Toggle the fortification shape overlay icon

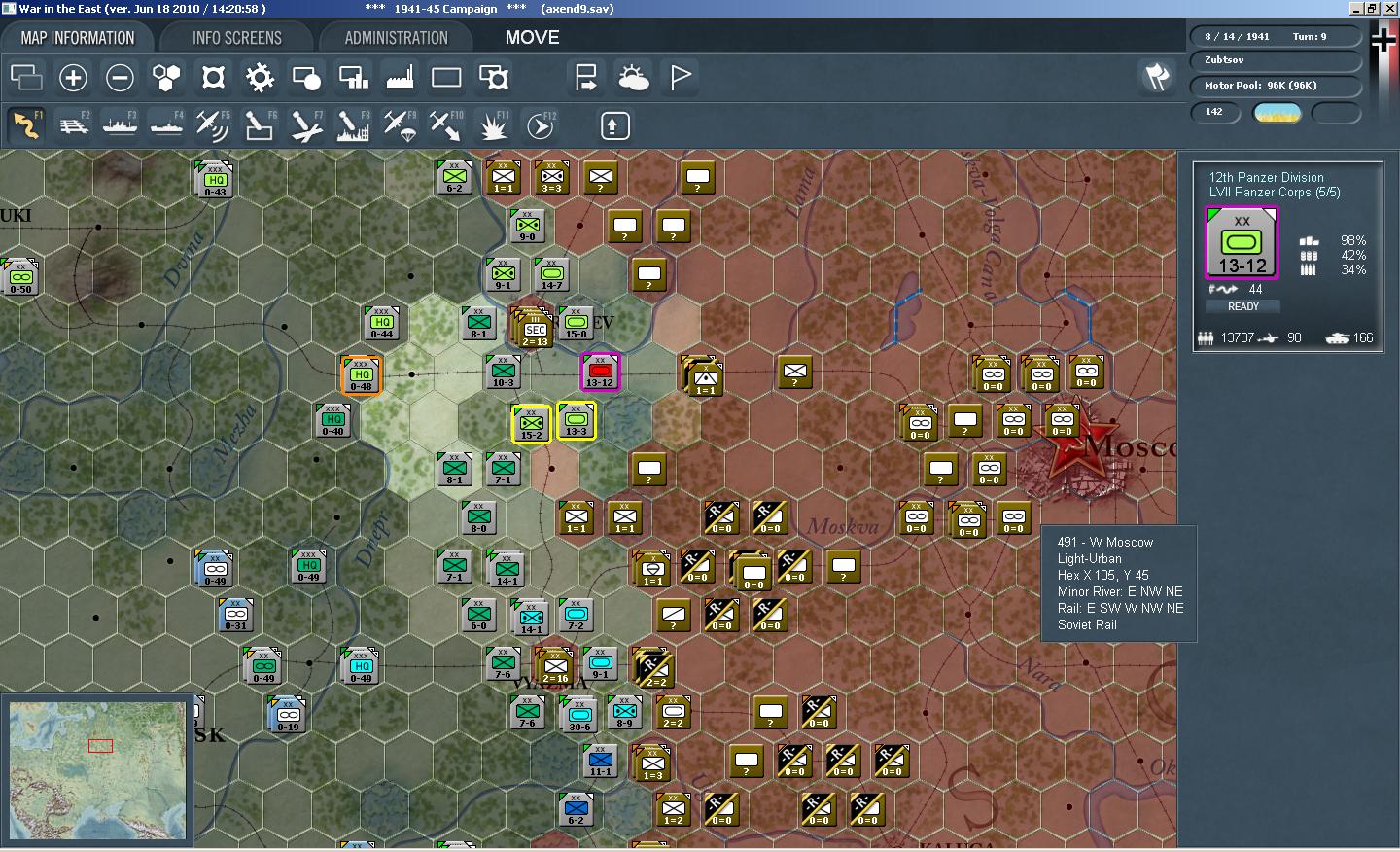tap(213, 77)
